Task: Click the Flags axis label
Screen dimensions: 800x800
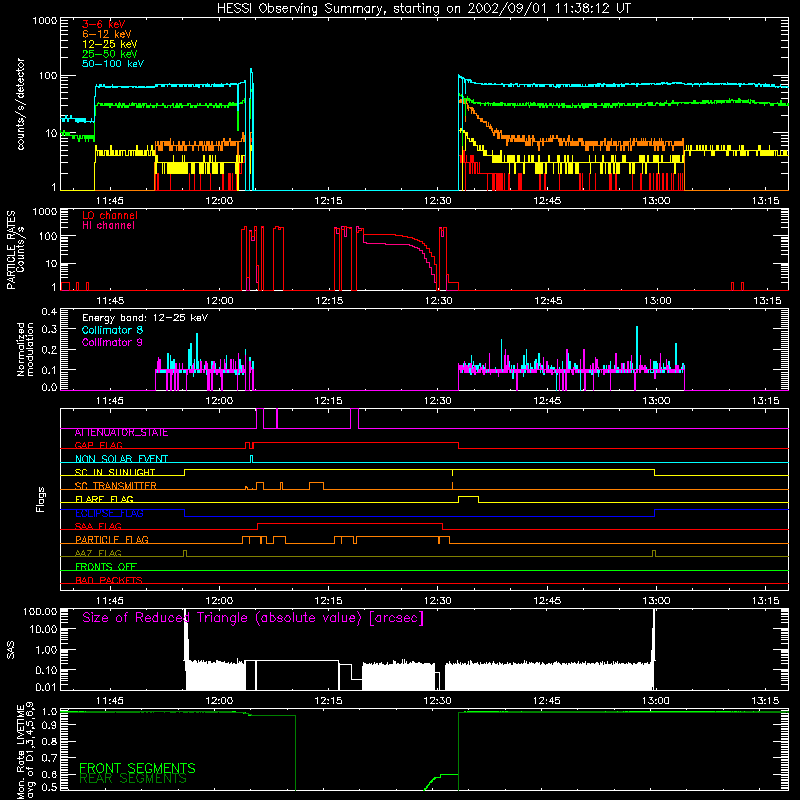Action: (x=41, y=499)
